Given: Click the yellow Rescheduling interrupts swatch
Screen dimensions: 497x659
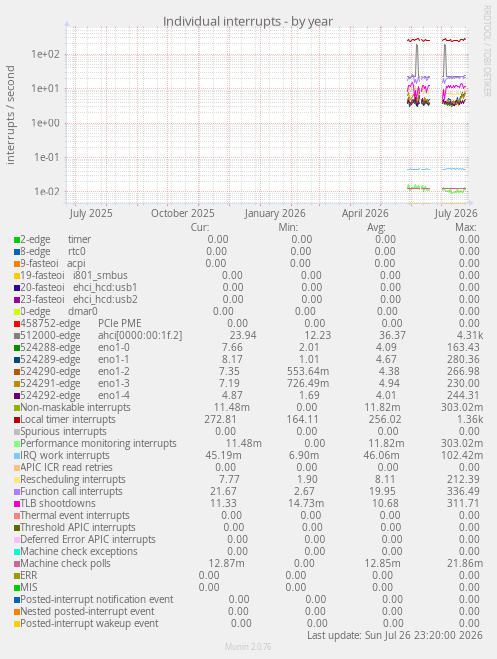Looking at the screenshot, I should [x=17, y=480].
